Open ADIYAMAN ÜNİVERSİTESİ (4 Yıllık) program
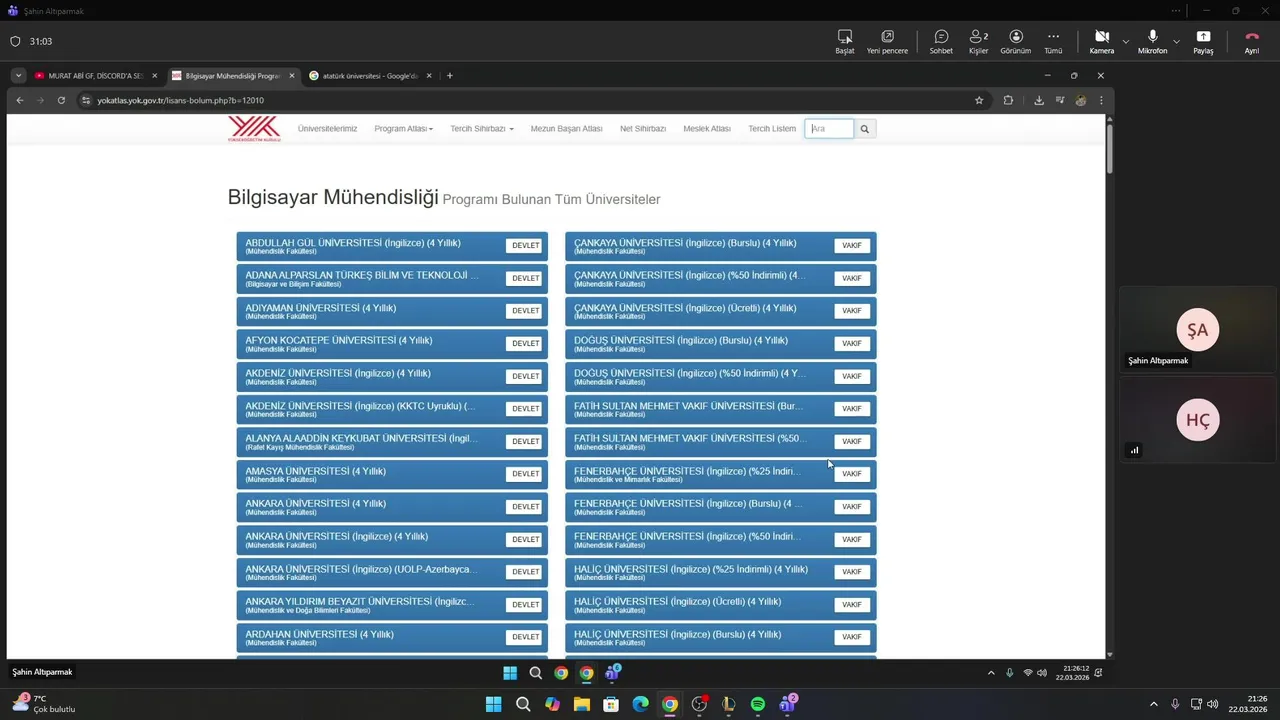 (392, 311)
